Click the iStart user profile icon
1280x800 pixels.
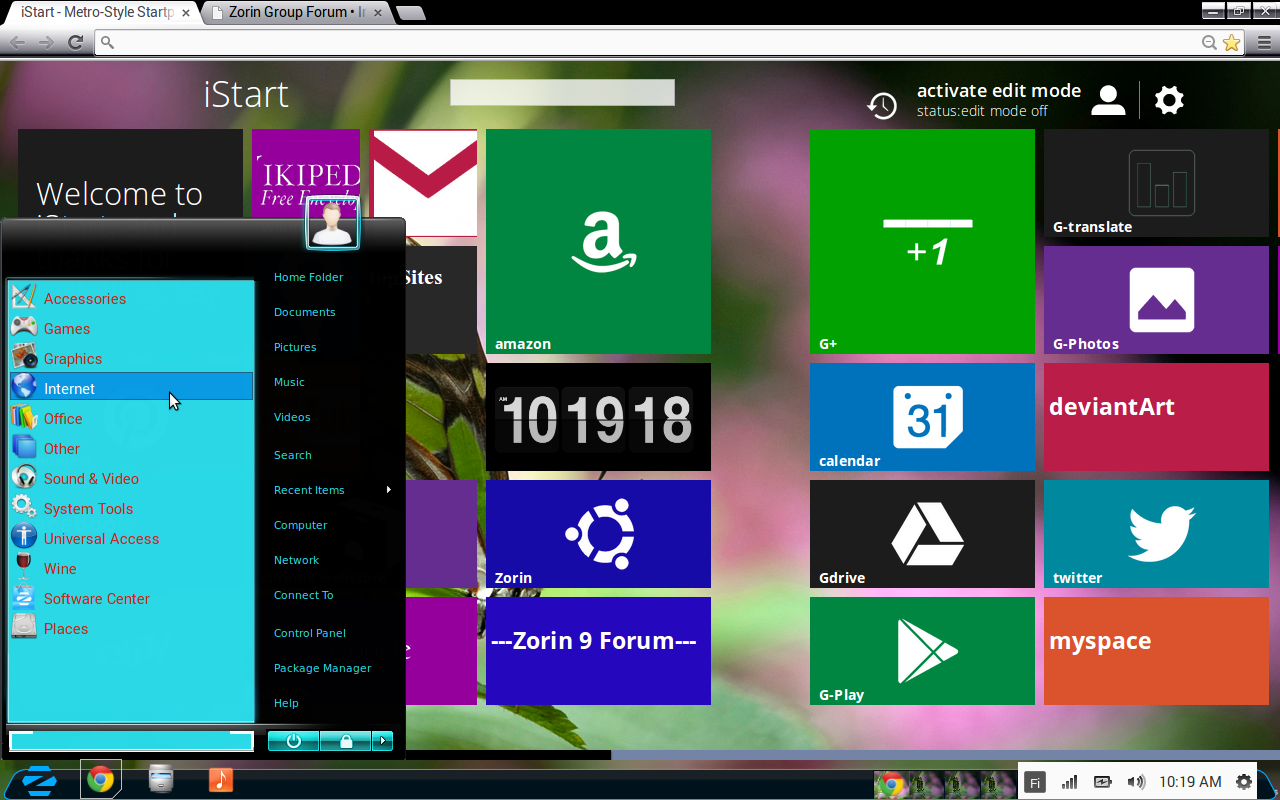[1108, 100]
